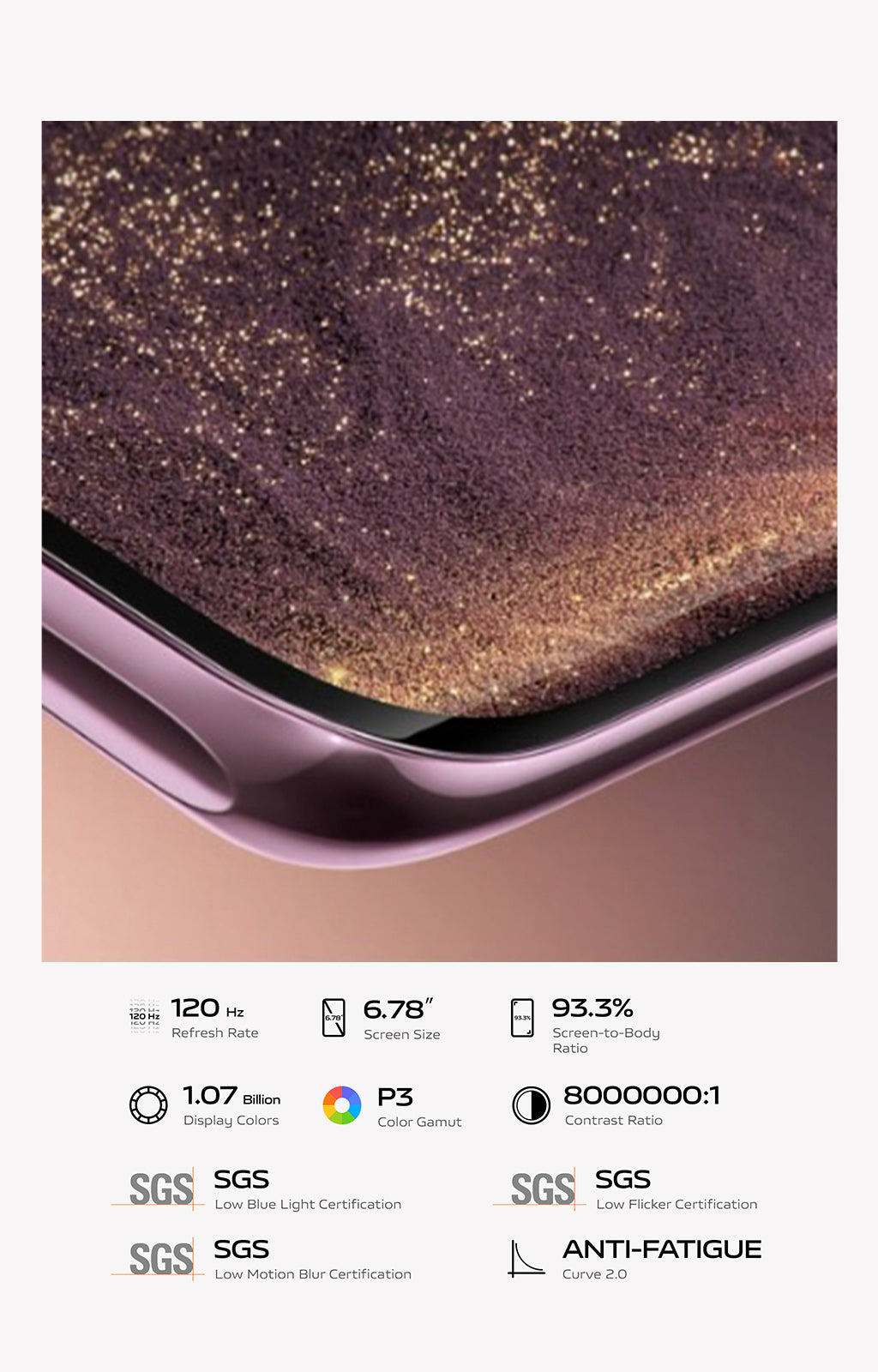Viewport: 878px width, 1372px height.
Task: Click the Refresh Rate label
Action: coord(214,1033)
